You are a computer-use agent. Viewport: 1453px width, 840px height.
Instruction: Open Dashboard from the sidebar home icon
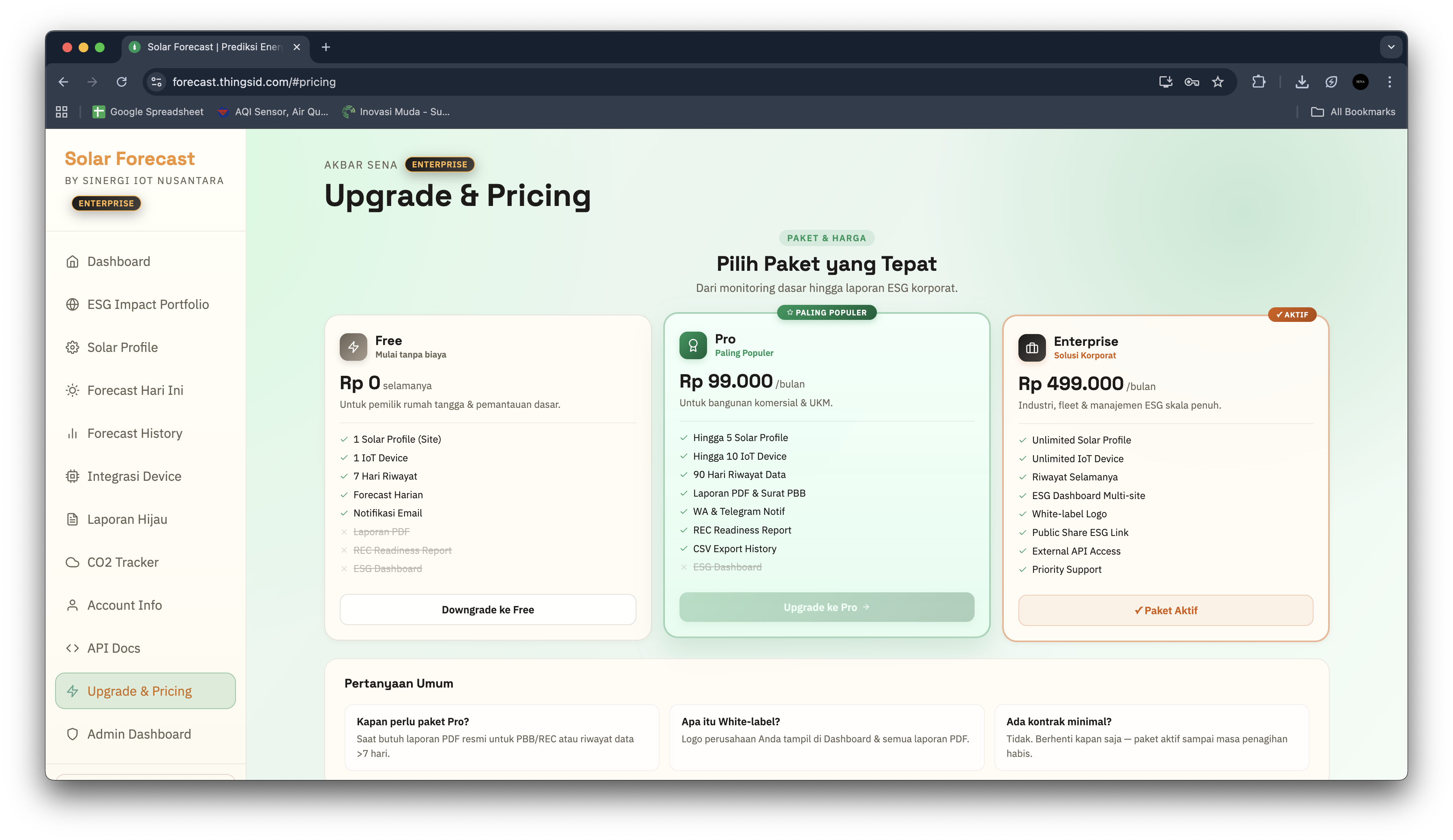[x=73, y=261]
